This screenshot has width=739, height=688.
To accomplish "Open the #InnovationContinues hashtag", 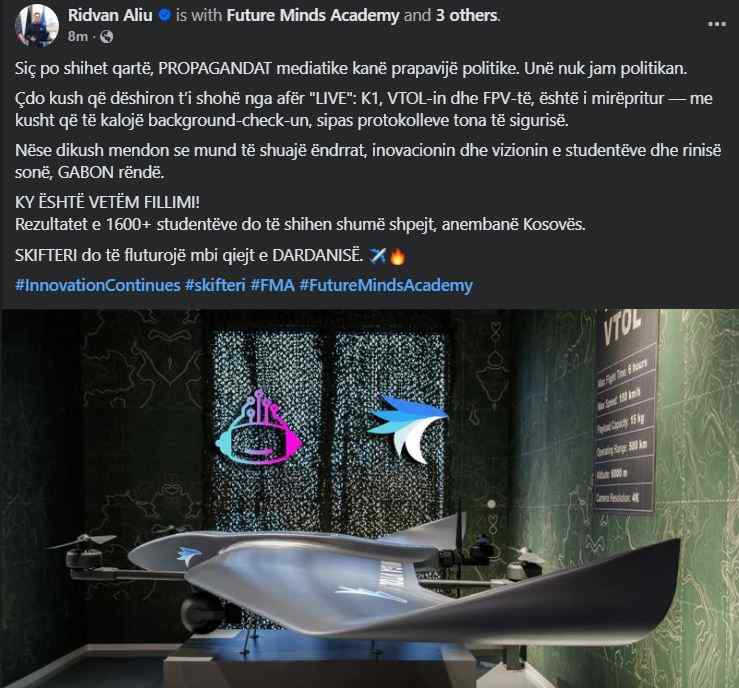I will point(98,285).
